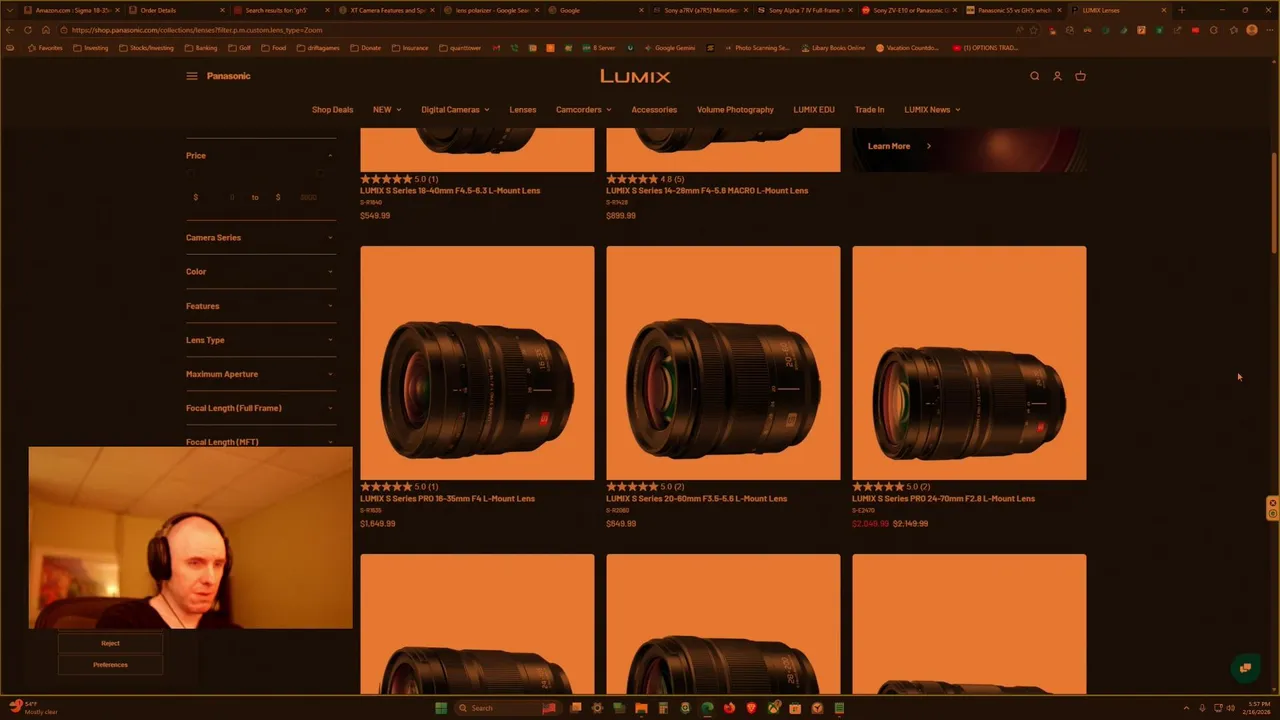Reload the page with the refresh icon

pyautogui.click(x=28, y=30)
